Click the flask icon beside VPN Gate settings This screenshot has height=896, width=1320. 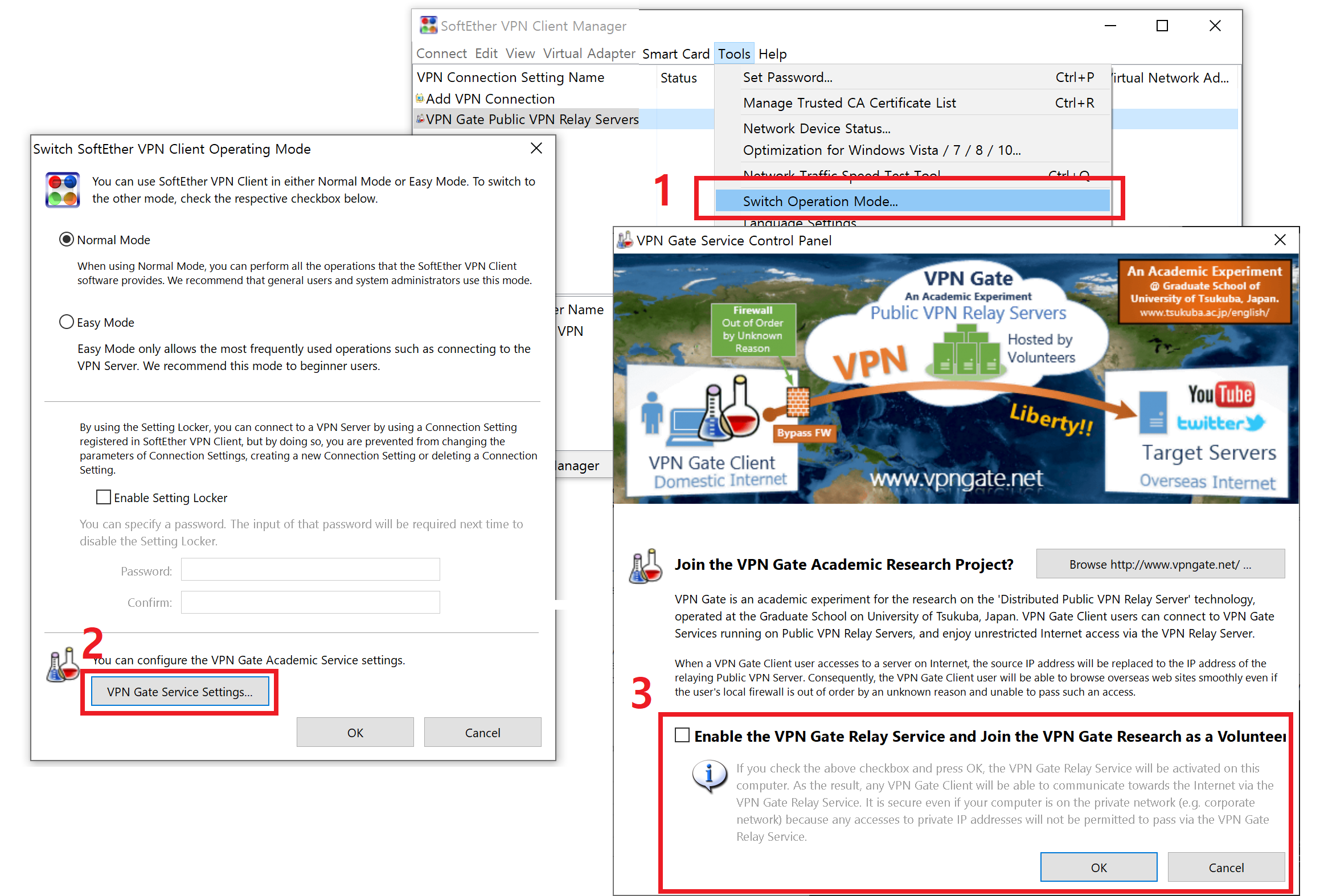click(x=63, y=665)
